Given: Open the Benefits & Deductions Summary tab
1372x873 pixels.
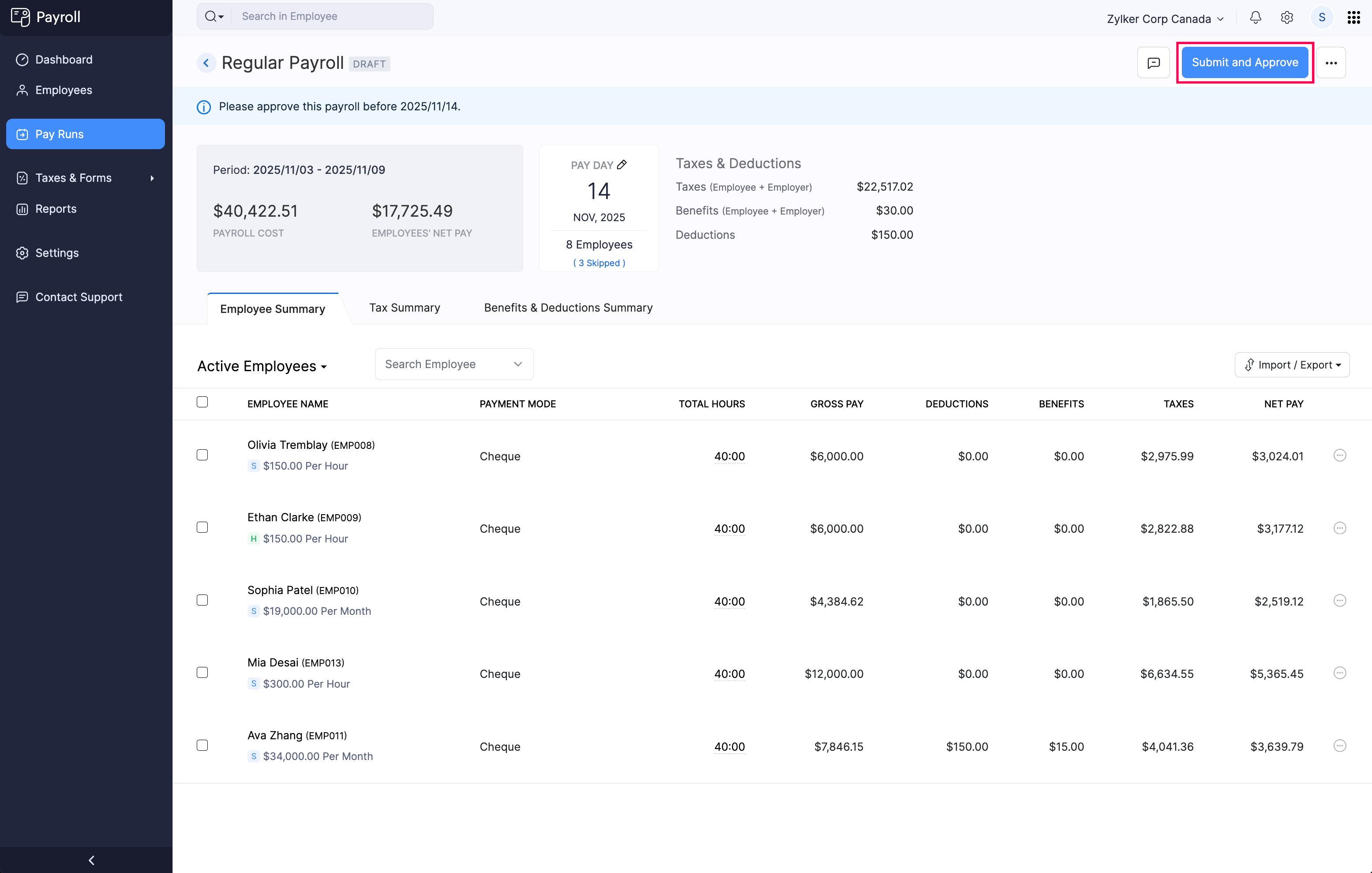Looking at the screenshot, I should pos(568,307).
